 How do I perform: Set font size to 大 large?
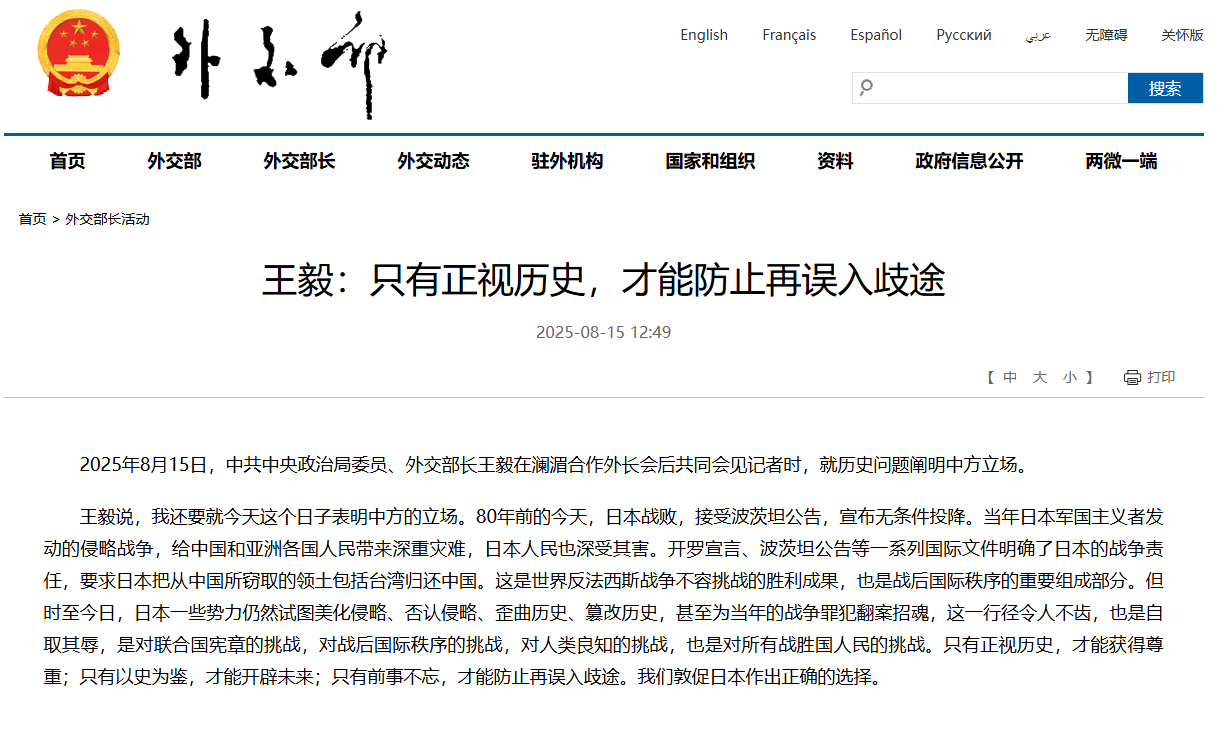(x=1040, y=377)
